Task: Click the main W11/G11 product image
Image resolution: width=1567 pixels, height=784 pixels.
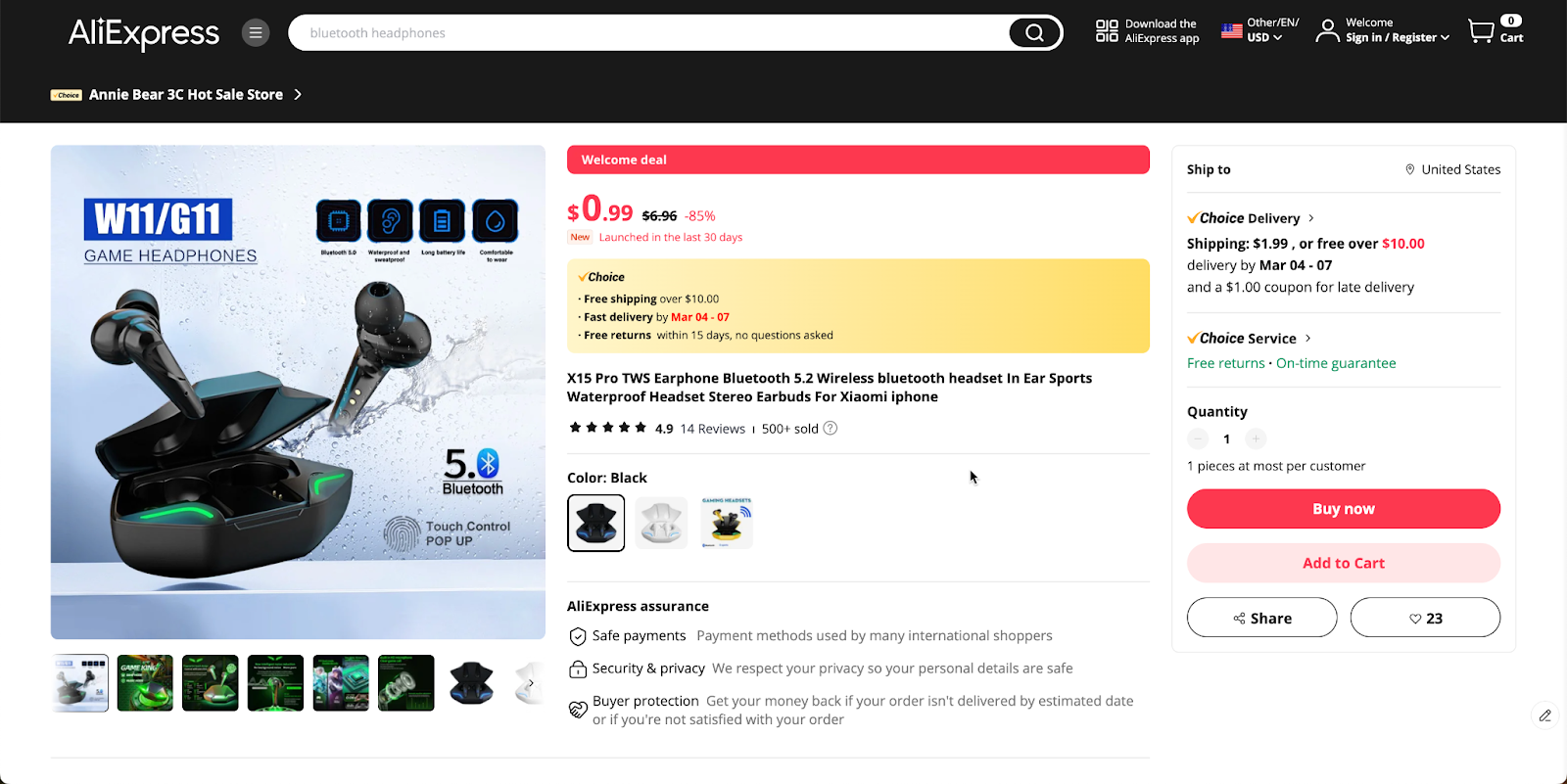Action: (298, 392)
